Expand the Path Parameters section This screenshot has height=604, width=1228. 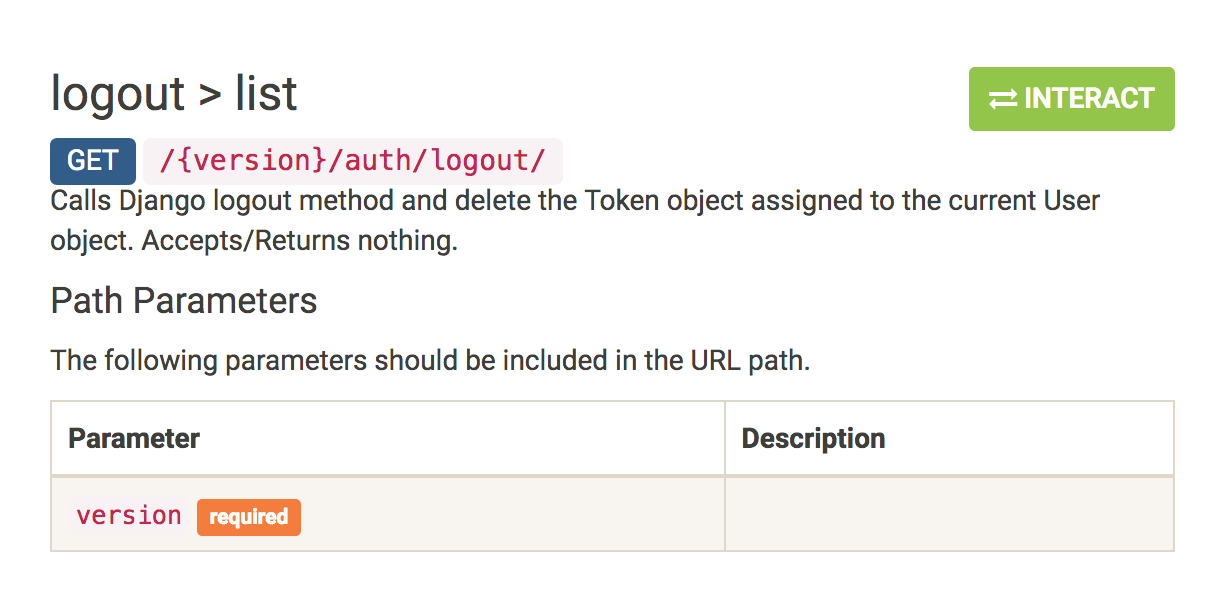click(x=183, y=300)
